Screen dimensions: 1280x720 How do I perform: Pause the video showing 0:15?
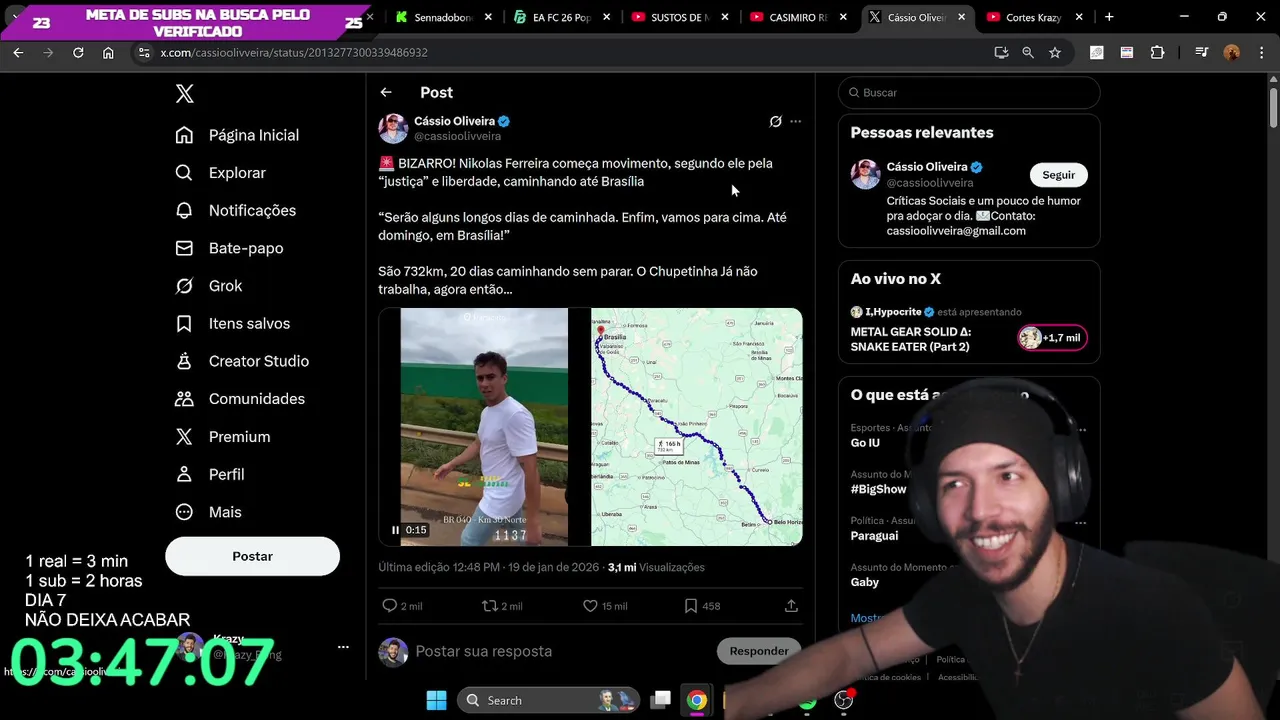point(396,530)
